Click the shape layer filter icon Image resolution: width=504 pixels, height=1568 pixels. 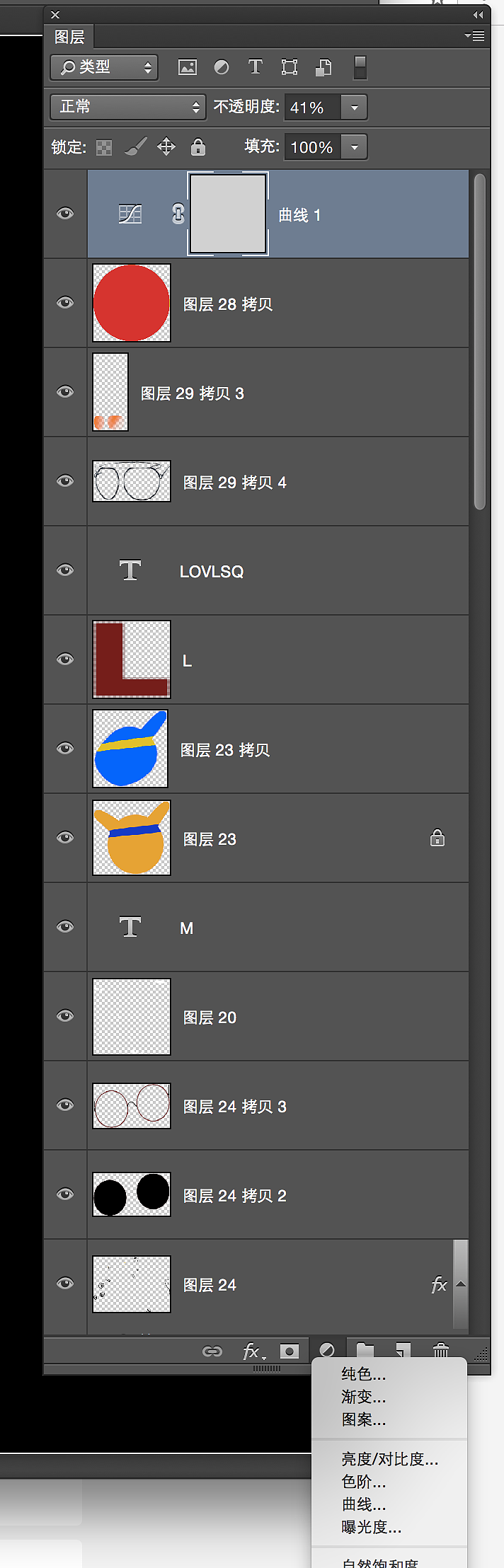coord(290,67)
